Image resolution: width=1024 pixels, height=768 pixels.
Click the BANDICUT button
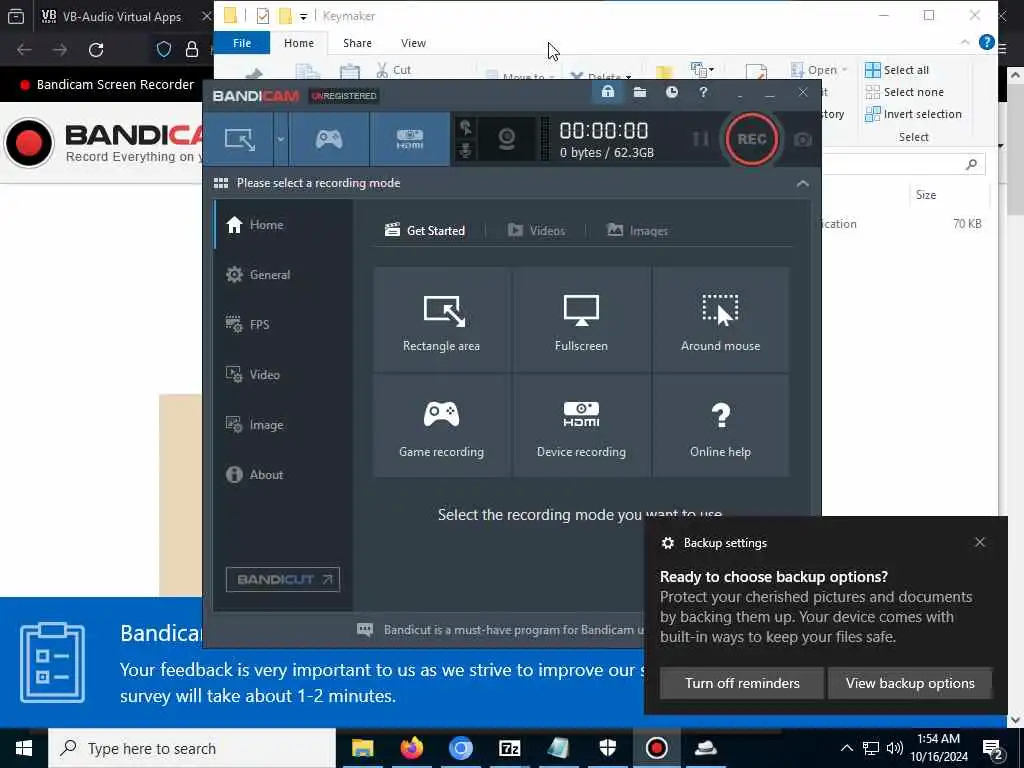coord(283,579)
